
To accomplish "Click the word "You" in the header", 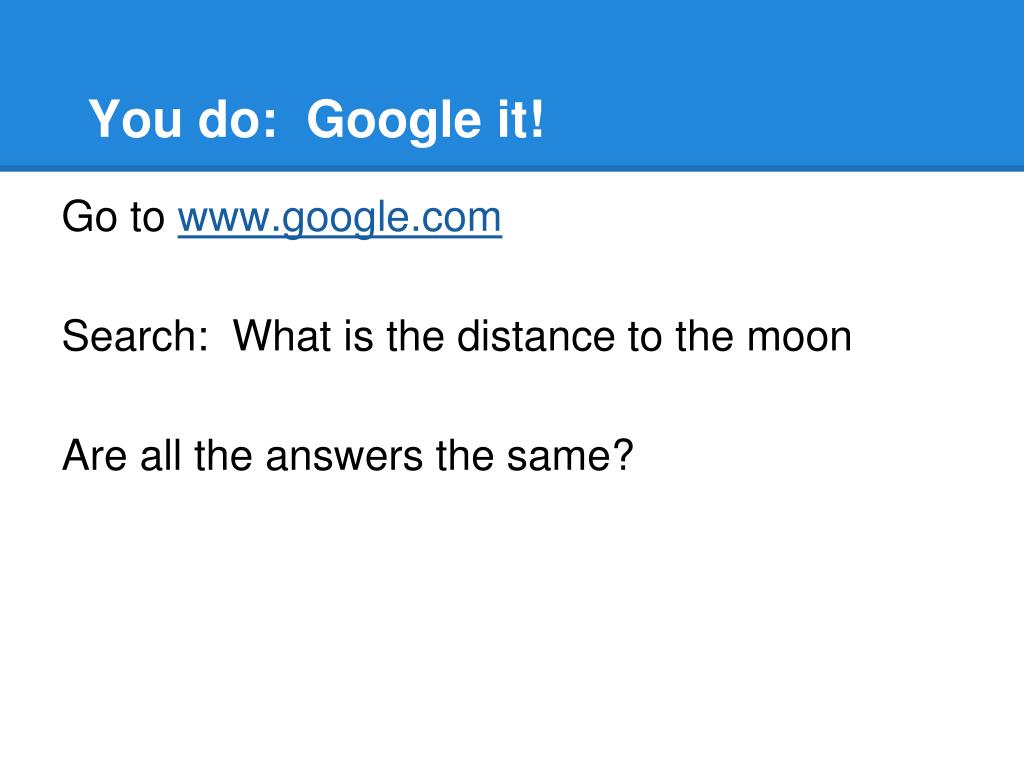I will pyautogui.click(x=135, y=120).
